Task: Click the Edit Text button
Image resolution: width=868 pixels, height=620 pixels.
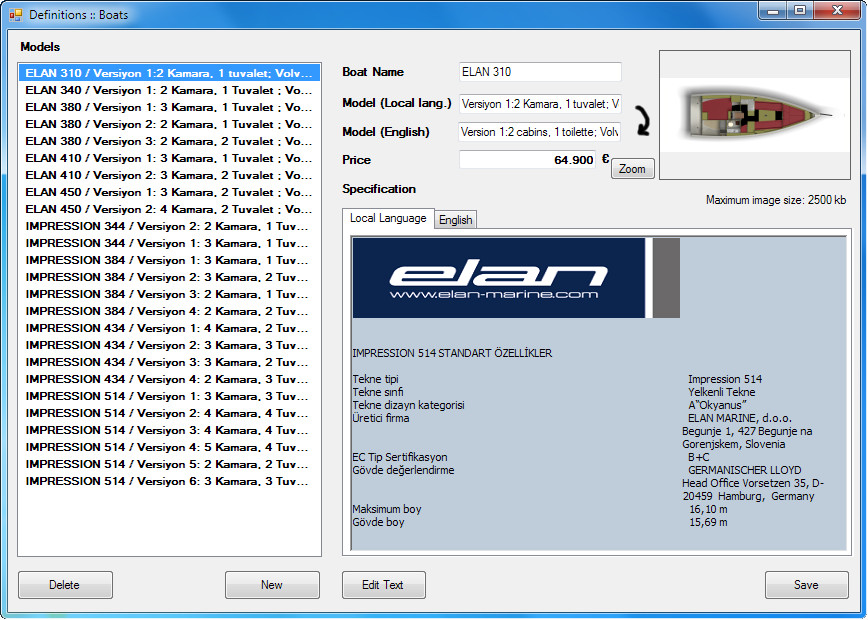Action: tap(383, 585)
